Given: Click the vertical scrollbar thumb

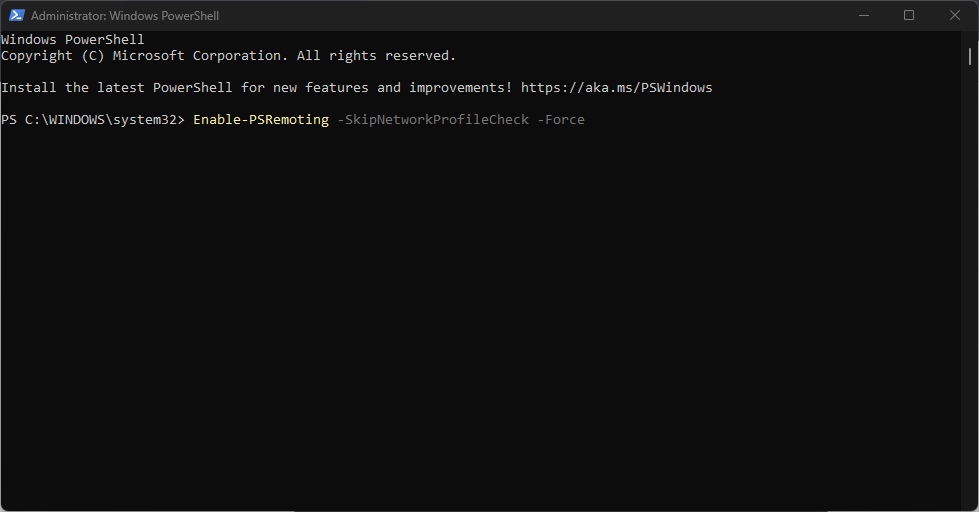Looking at the screenshot, I should pos(970,56).
